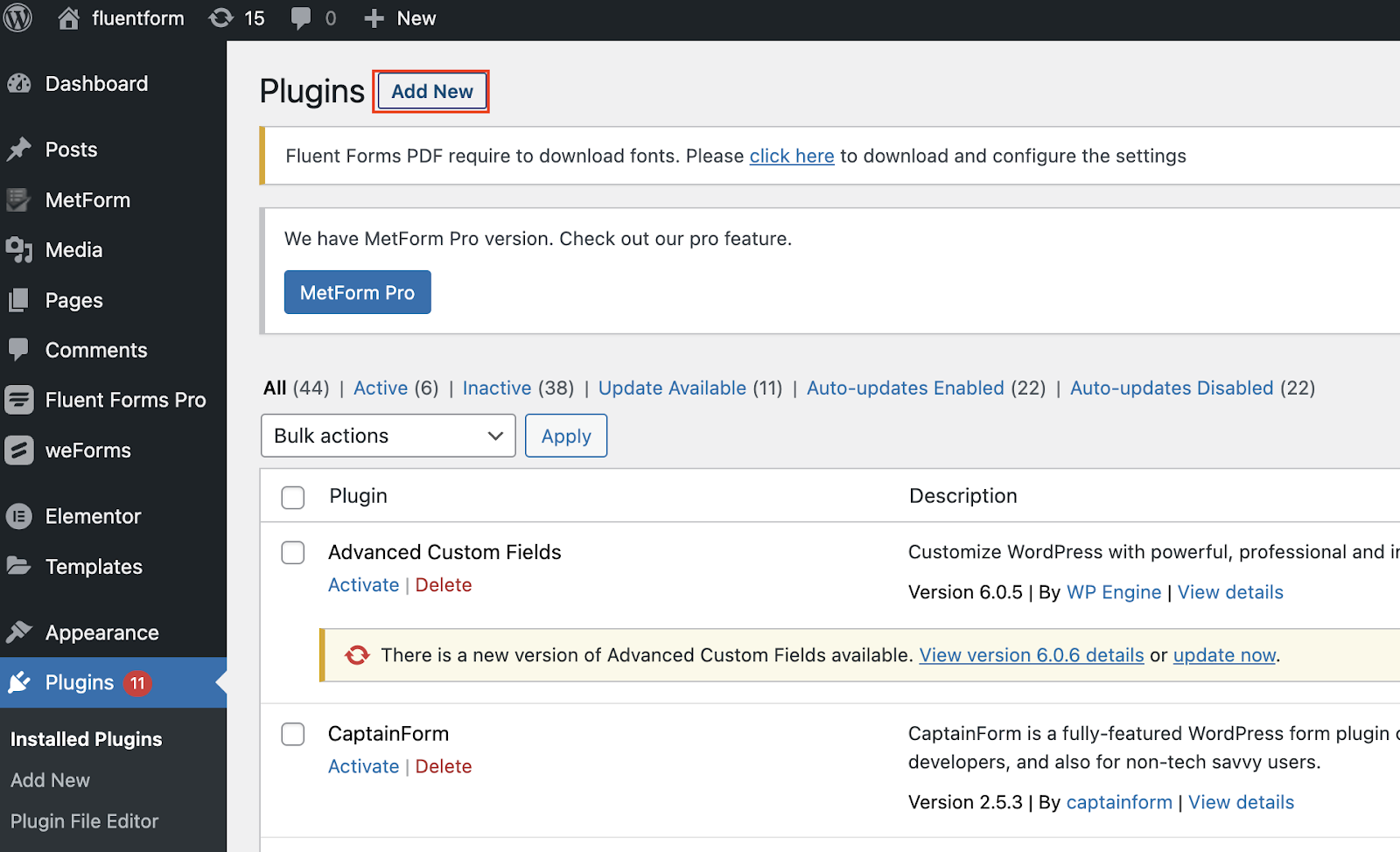Open the updates icon showing 15
The width and height of the screenshot is (1400, 852).
[x=221, y=18]
